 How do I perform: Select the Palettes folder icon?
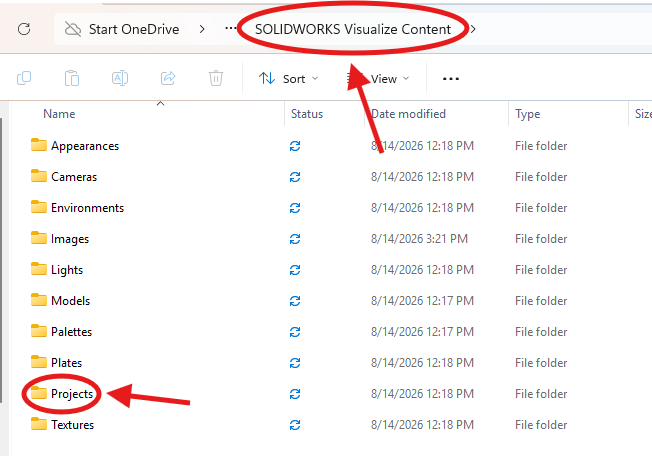pyautogui.click(x=39, y=331)
